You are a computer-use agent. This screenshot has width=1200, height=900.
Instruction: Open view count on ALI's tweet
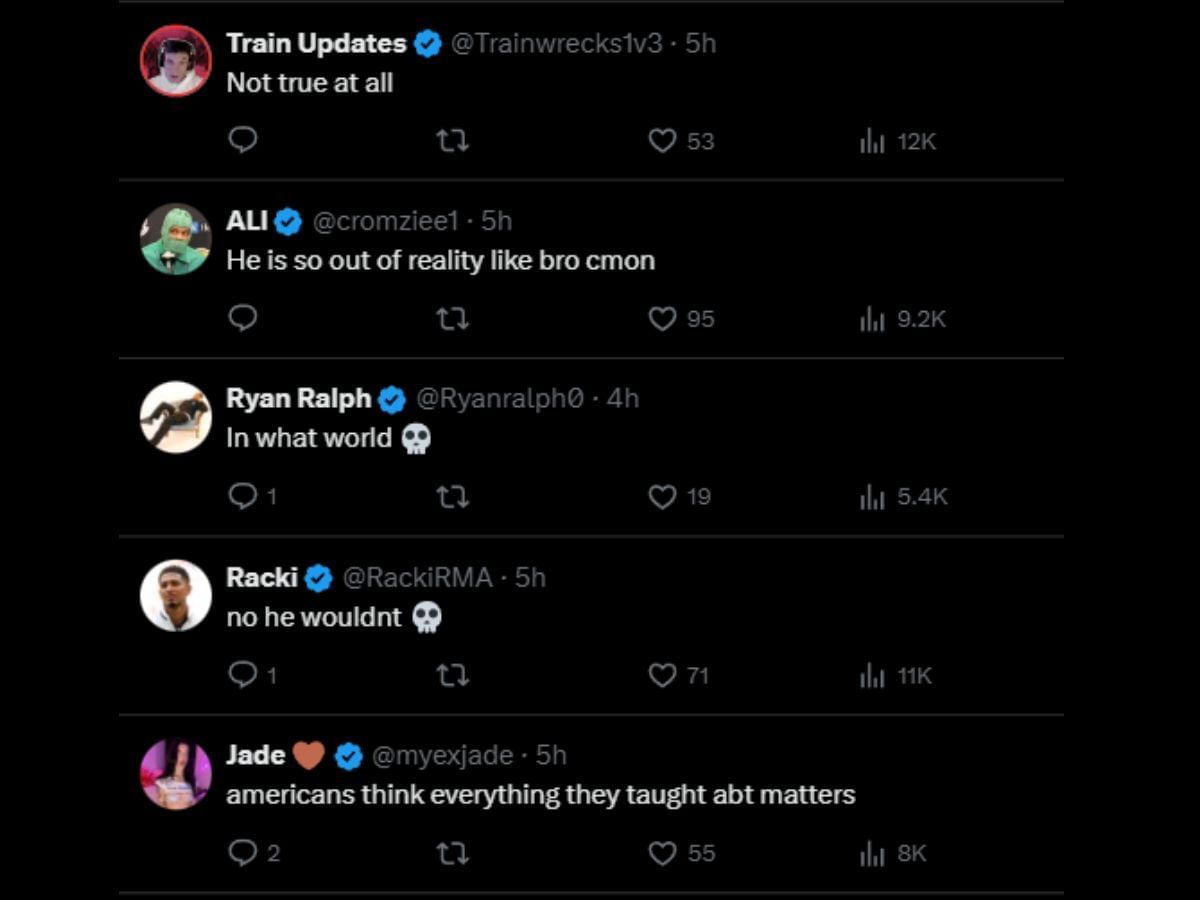[873, 319]
